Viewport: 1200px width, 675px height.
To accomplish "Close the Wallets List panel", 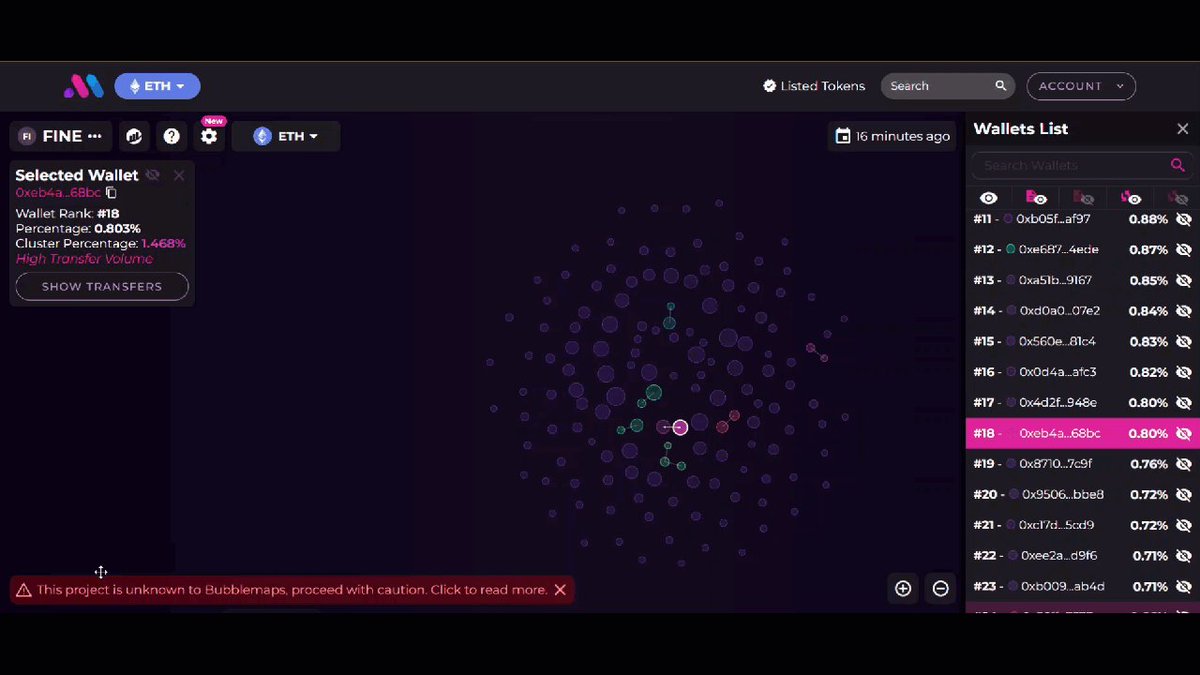I will pos(1182,129).
